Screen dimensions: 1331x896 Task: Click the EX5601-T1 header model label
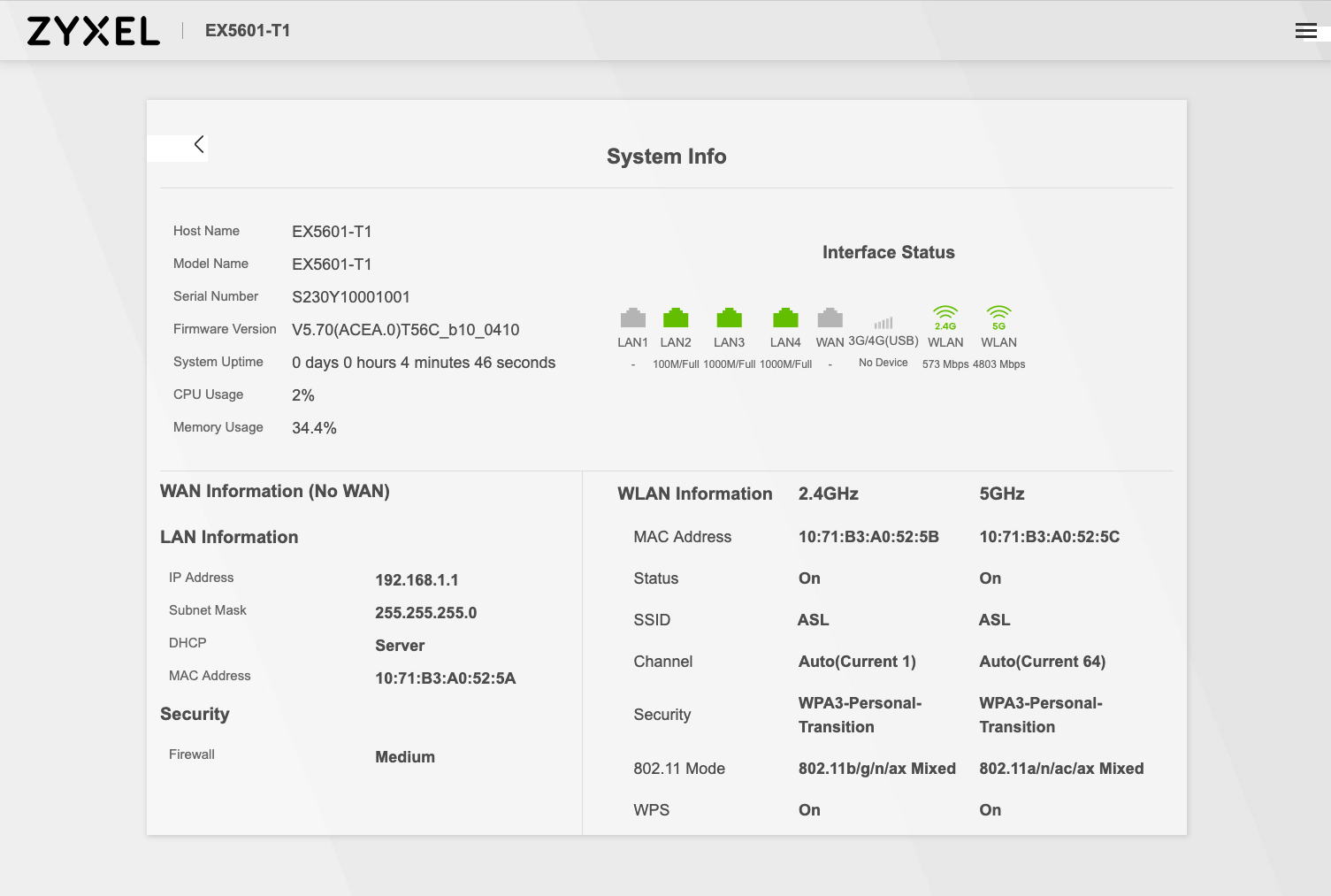point(248,31)
